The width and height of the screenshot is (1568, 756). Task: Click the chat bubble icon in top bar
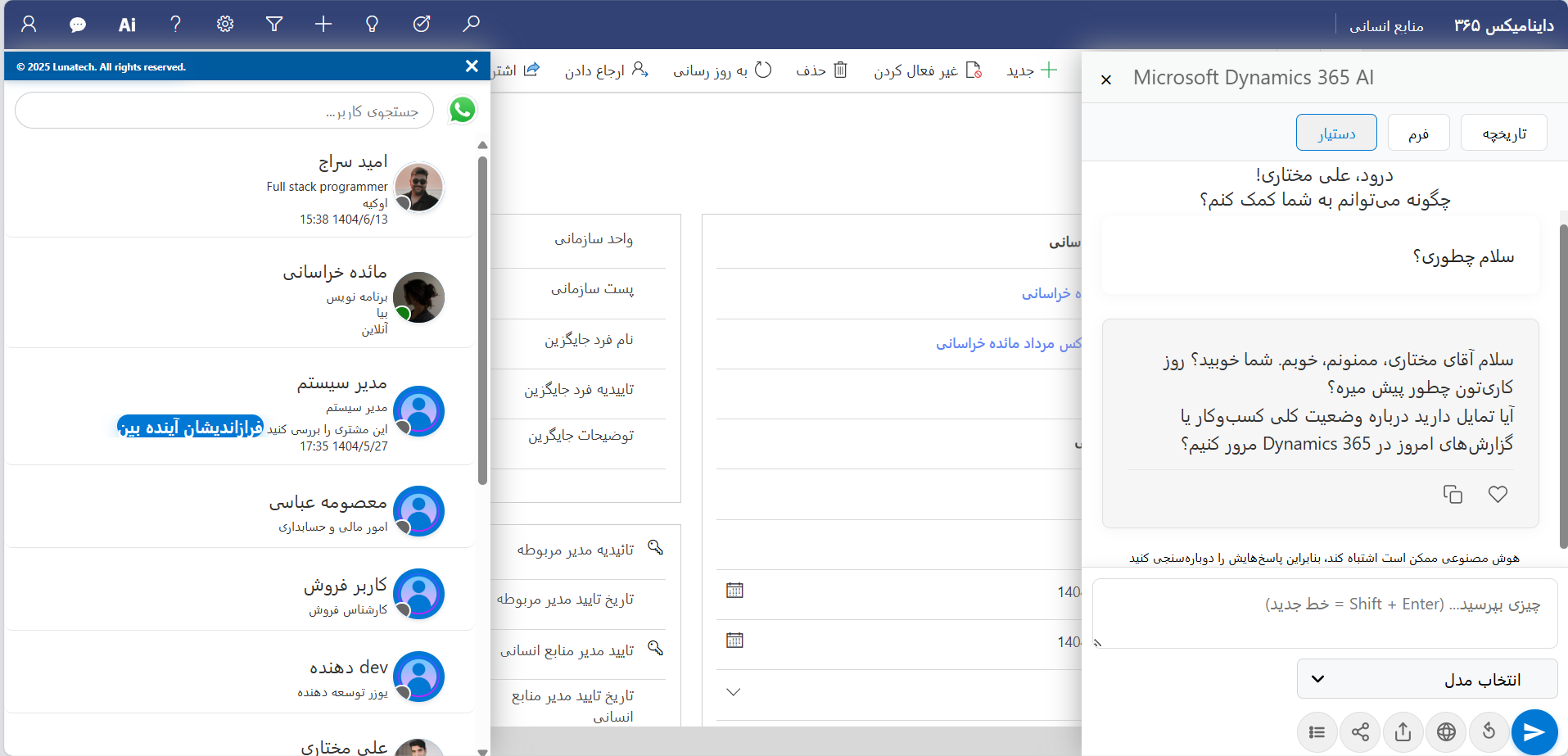(78, 25)
